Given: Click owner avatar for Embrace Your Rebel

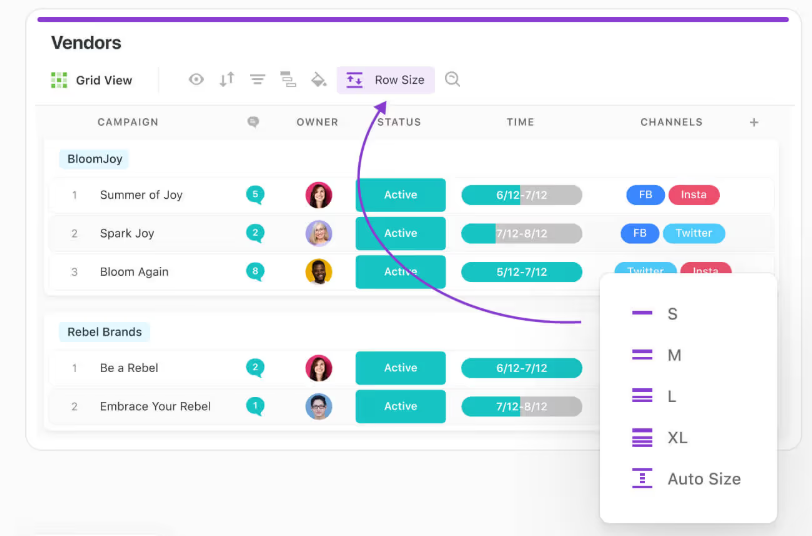Looking at the screenshot, I should [318, 407].
